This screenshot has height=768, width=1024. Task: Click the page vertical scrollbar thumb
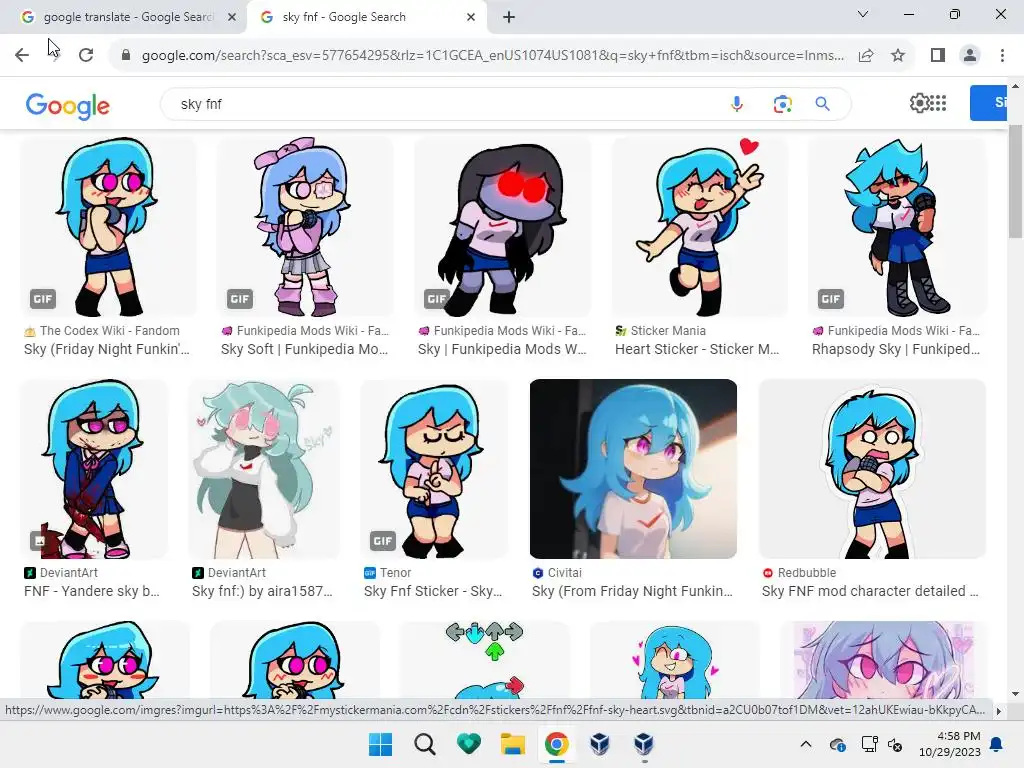pyautogui.click(x=1016, y=181)
